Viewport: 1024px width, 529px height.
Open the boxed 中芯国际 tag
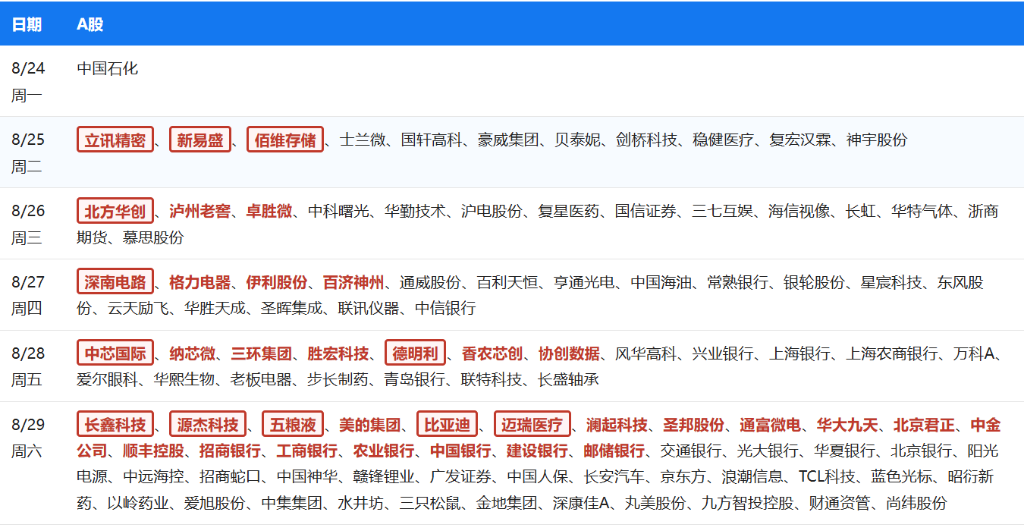pyautogui.click(x=115, y=353)
